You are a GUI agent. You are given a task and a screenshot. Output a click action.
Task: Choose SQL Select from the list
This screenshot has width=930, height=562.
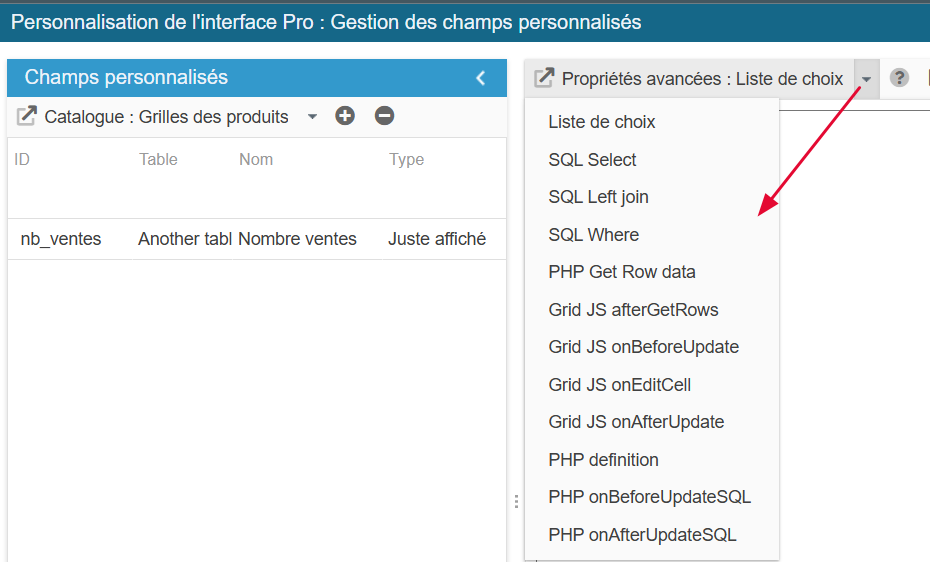592,160
